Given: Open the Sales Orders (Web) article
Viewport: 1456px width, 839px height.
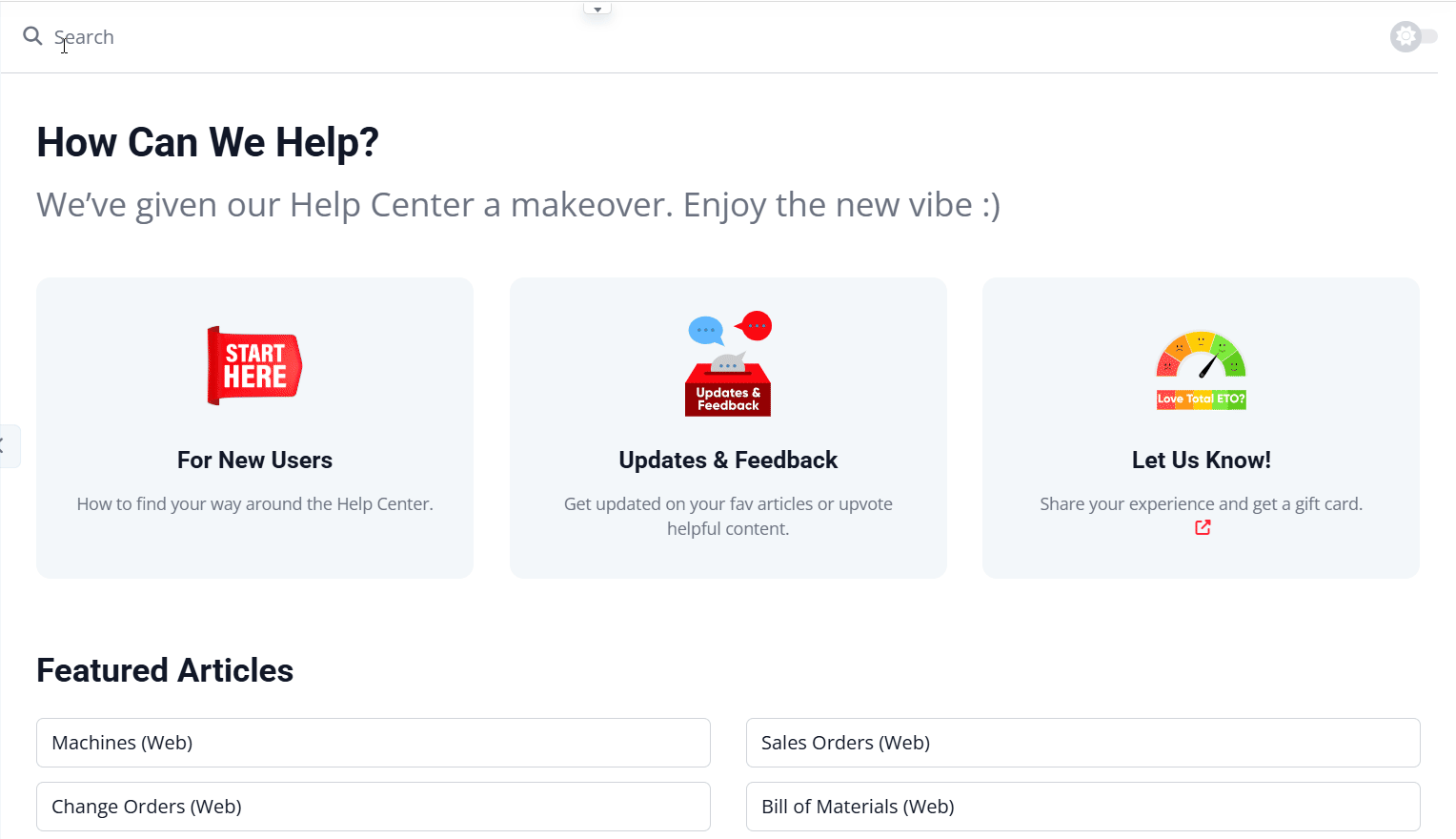Looking at the screenshot, I should tap(1082, 743).
